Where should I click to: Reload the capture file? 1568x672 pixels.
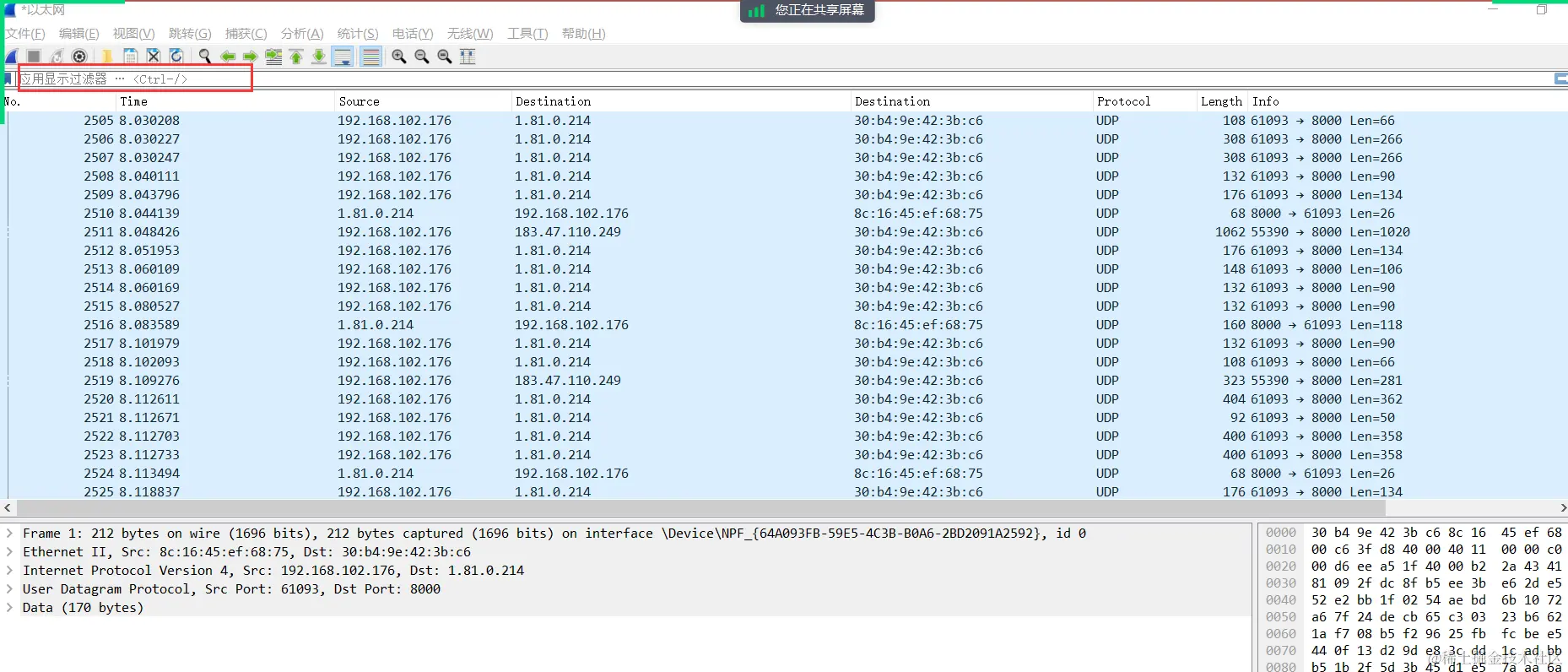(176, 57)
